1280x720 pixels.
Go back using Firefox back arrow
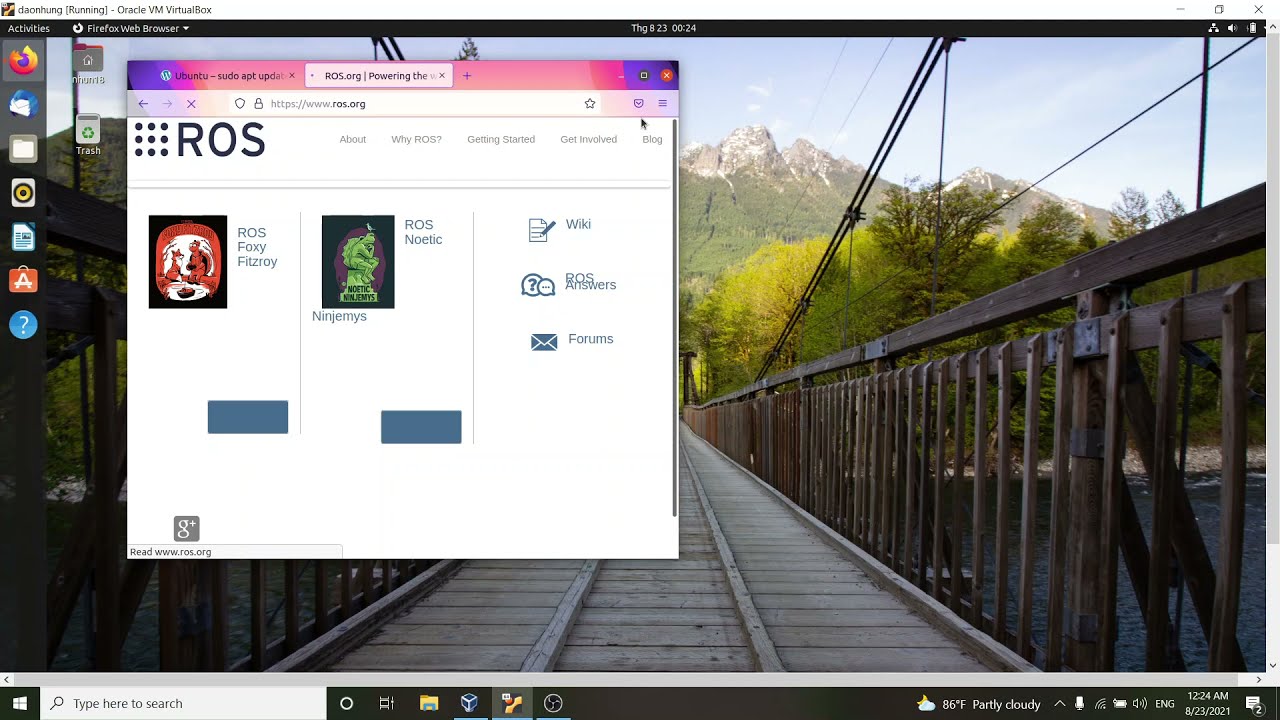(143, 103)
